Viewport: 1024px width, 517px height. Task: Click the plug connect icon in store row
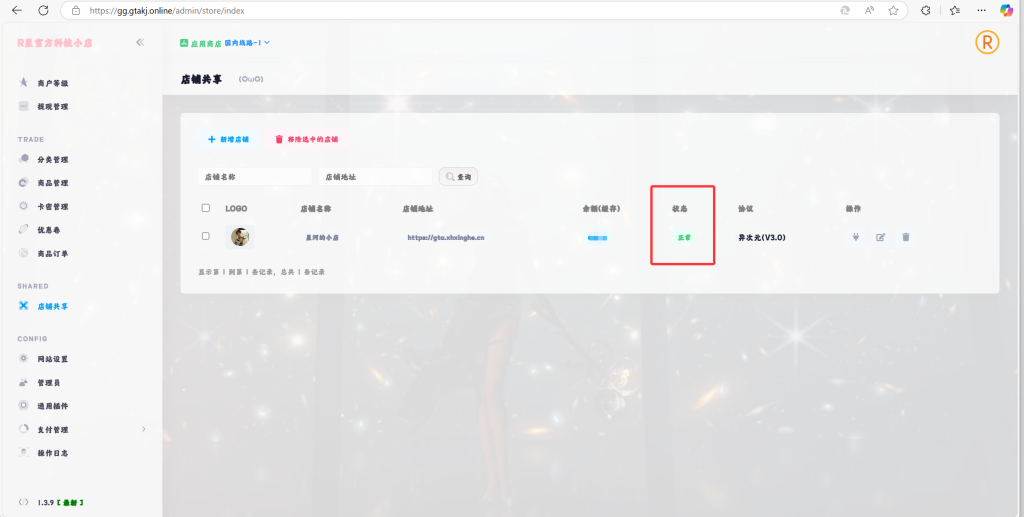coord(855,237)
